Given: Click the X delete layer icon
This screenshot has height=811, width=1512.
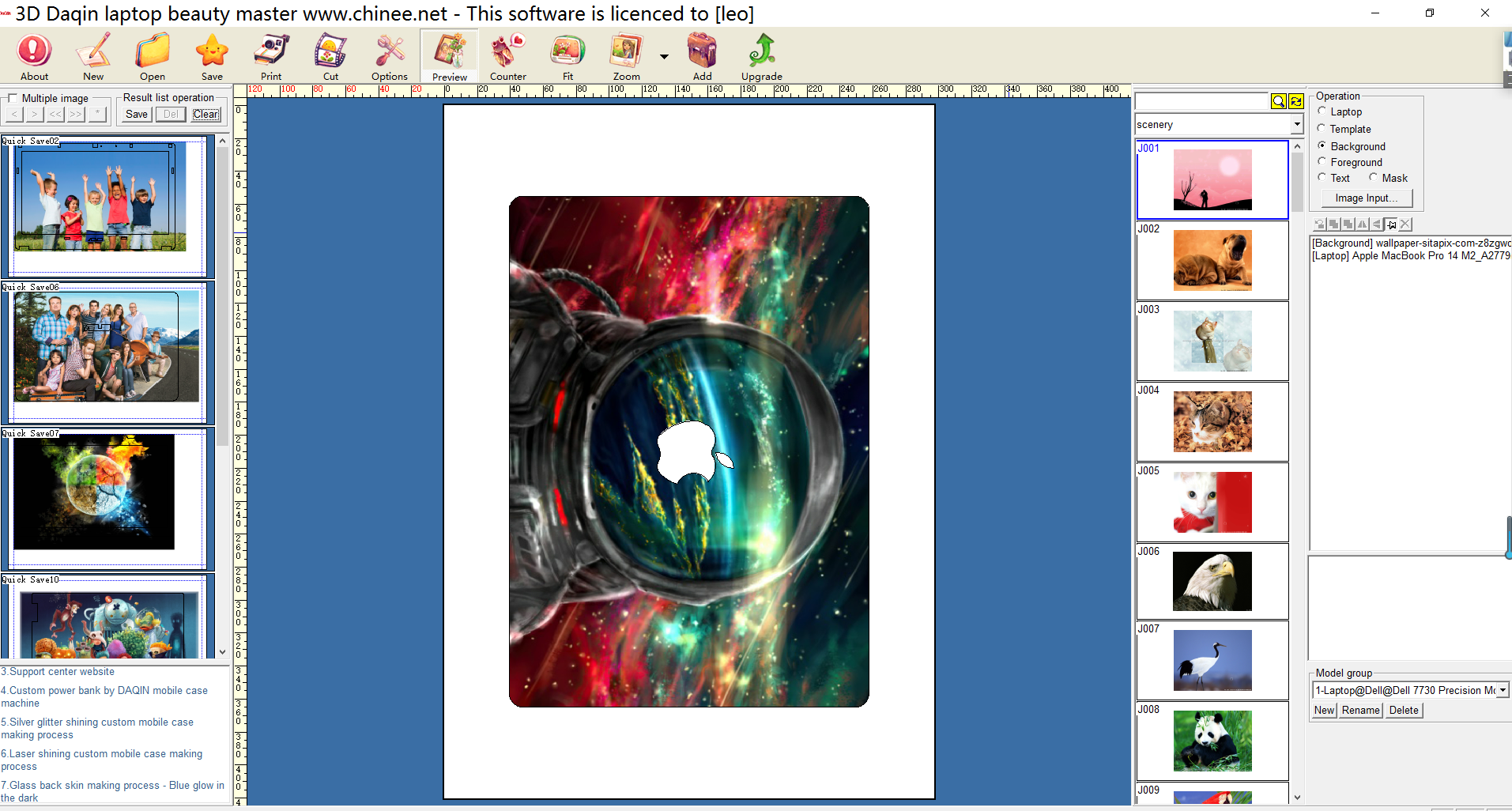Looking at the screenshot, I should [1405, 224].
